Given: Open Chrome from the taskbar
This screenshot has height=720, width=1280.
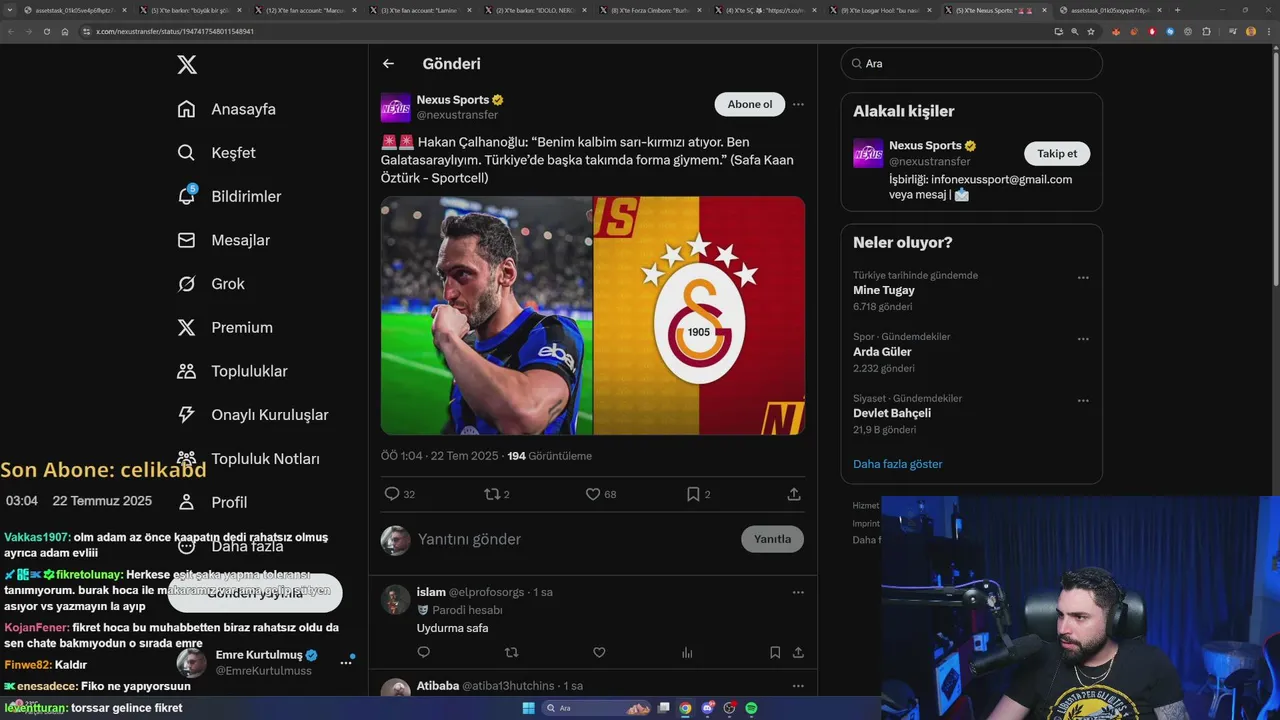Looking at the screenshot, I should [685, 708].
